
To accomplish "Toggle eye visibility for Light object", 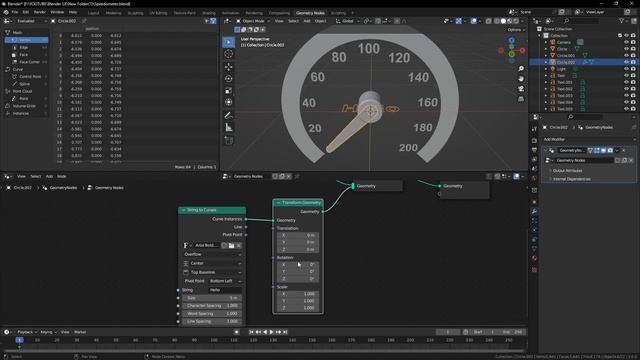I will click(627, 69).
